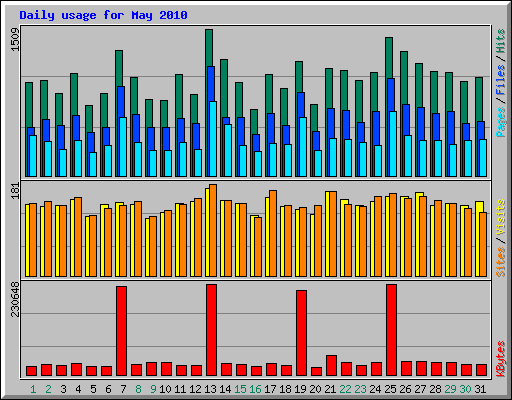Click the teal "Hits" legend word
The height and width of the screenshot is (400, 512).
[x=501, y=41]
